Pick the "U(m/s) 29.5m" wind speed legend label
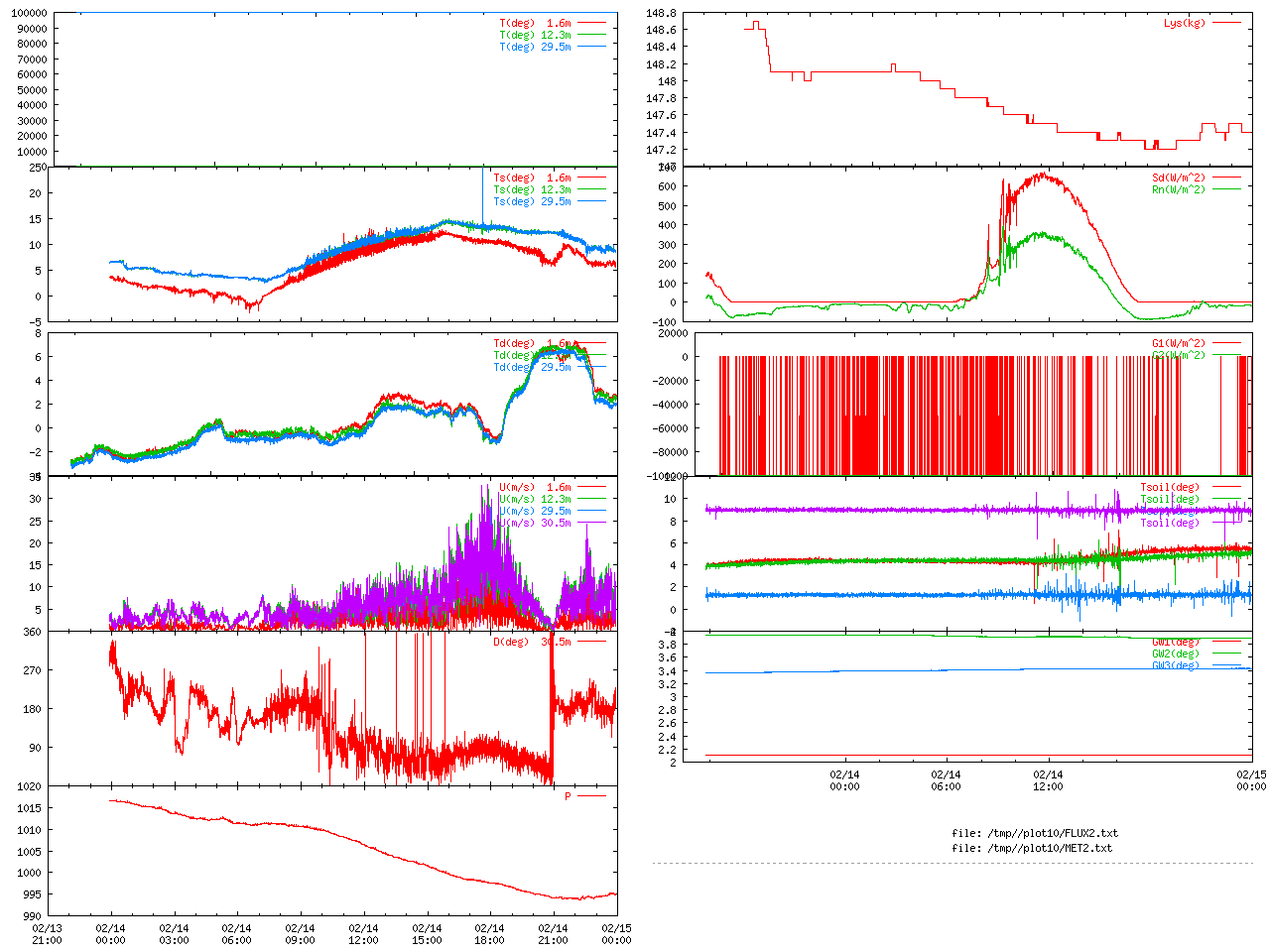1270x952 pixels. [536, 512]
